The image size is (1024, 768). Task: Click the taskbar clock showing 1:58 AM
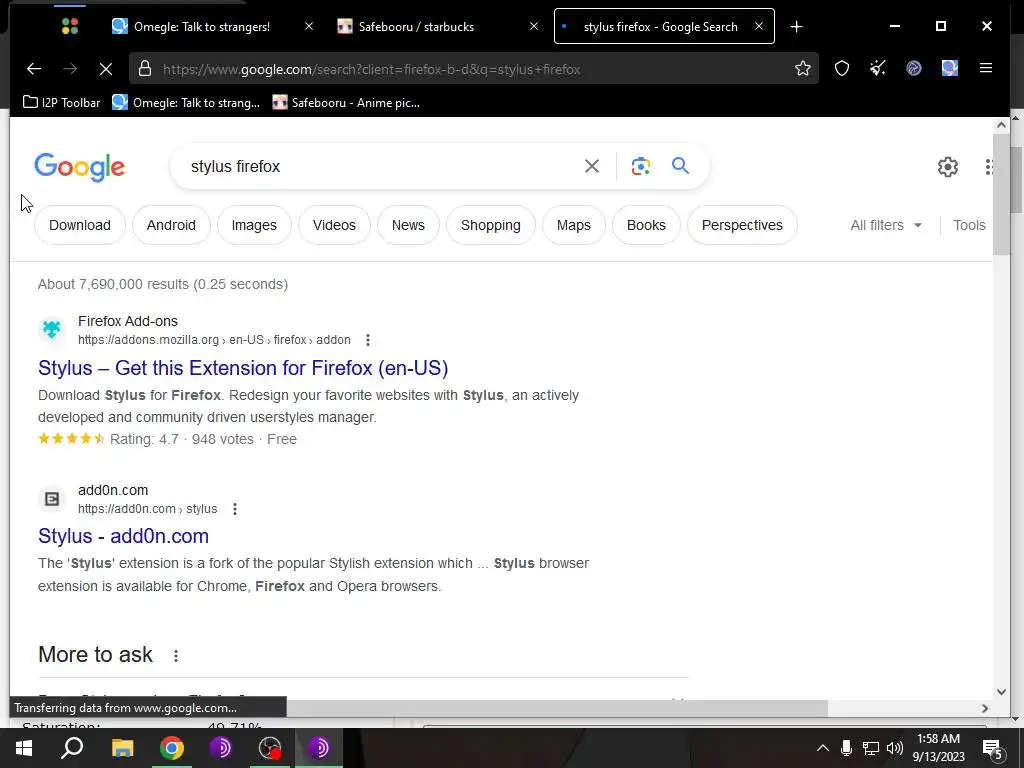point(938,748)
